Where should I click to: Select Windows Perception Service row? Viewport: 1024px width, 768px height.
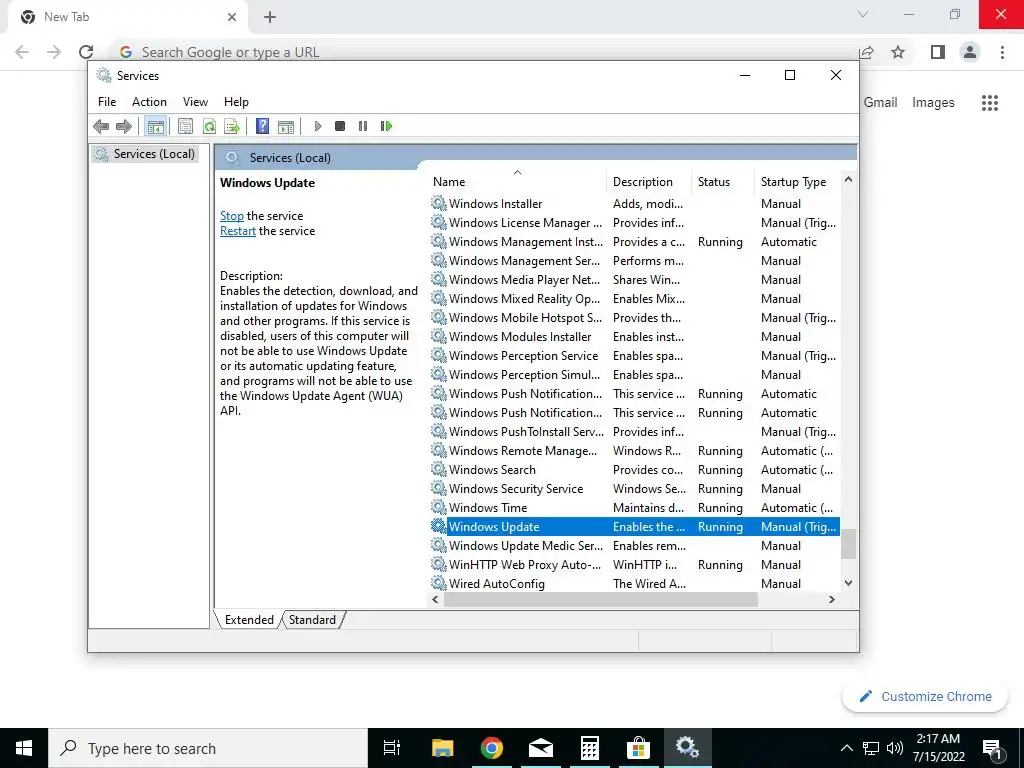(635, 356)
